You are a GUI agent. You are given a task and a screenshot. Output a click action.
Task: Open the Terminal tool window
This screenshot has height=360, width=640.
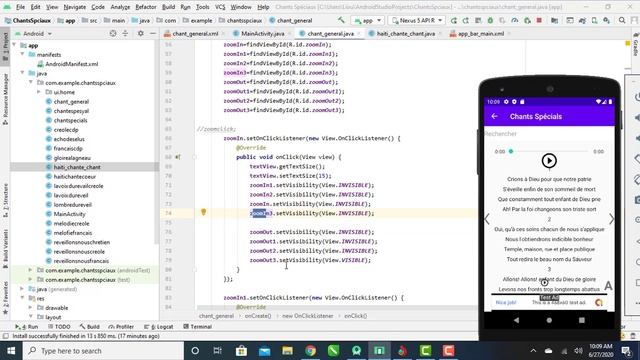(198, 327)
